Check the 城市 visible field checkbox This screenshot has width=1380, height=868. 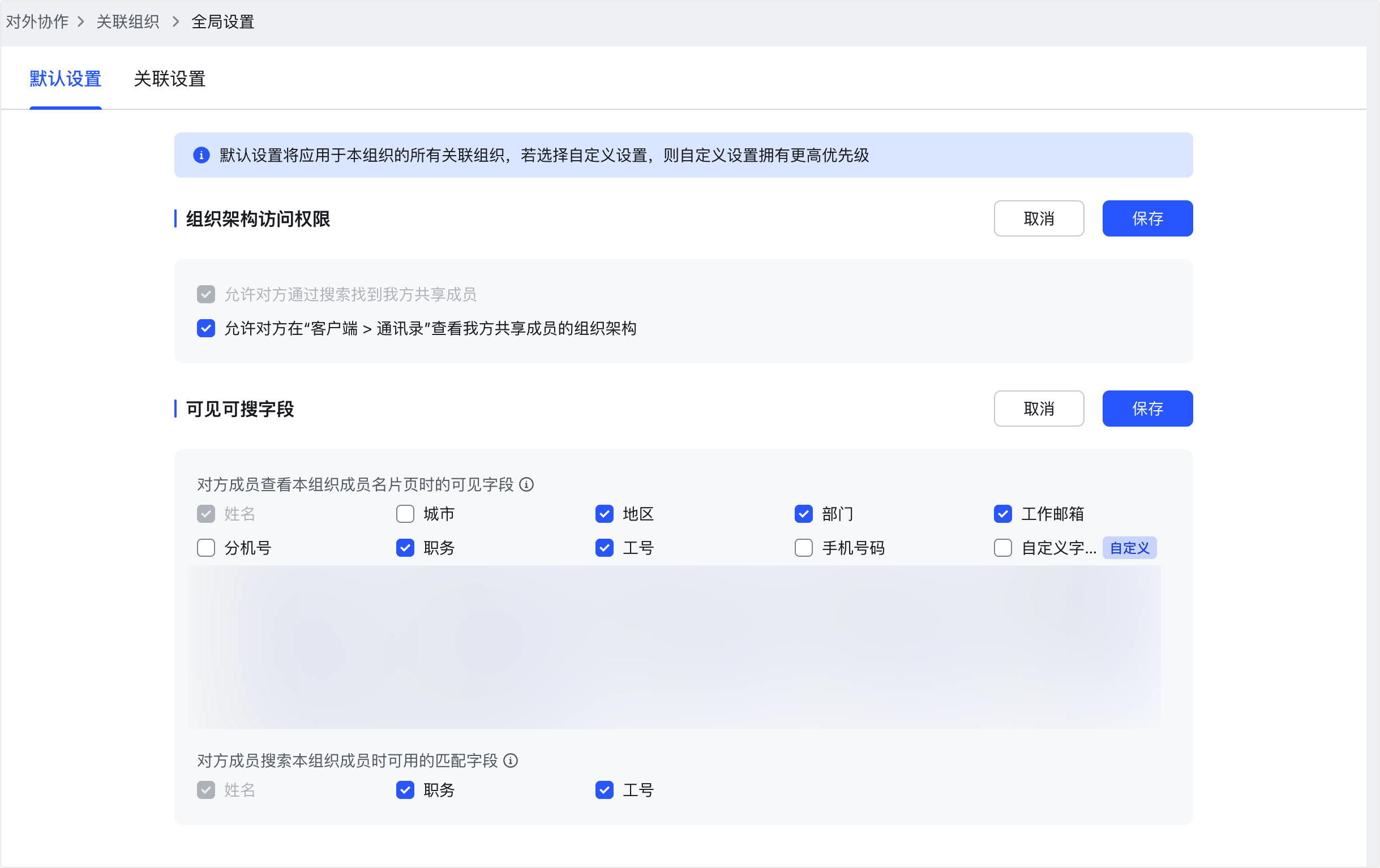click(x=405, y=514)
